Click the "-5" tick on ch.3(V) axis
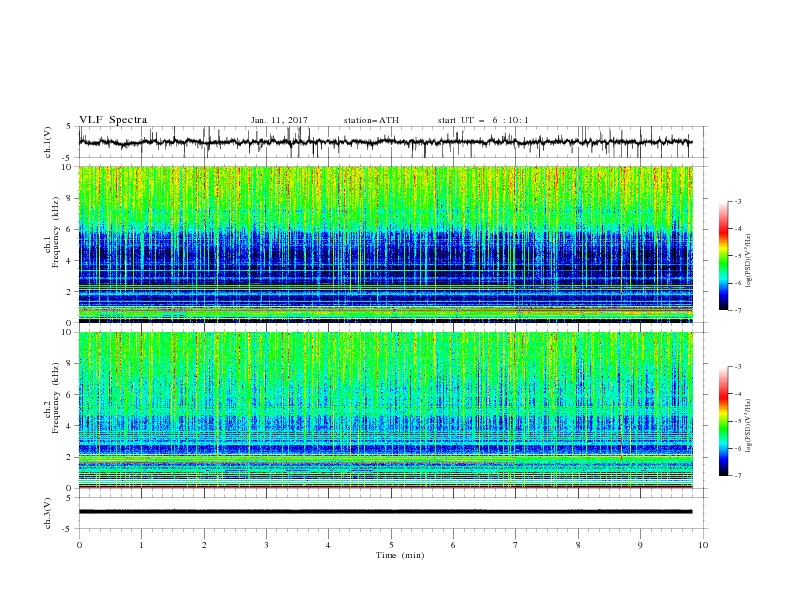Viewport: 792px width, 612px height. [x=68, y=529]
